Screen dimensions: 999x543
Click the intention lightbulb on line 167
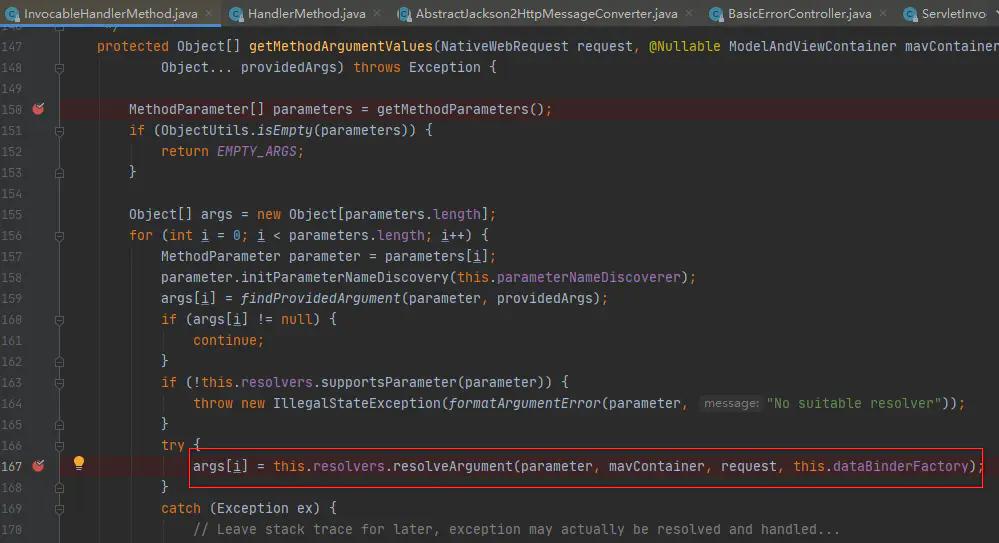click(78, 463)
